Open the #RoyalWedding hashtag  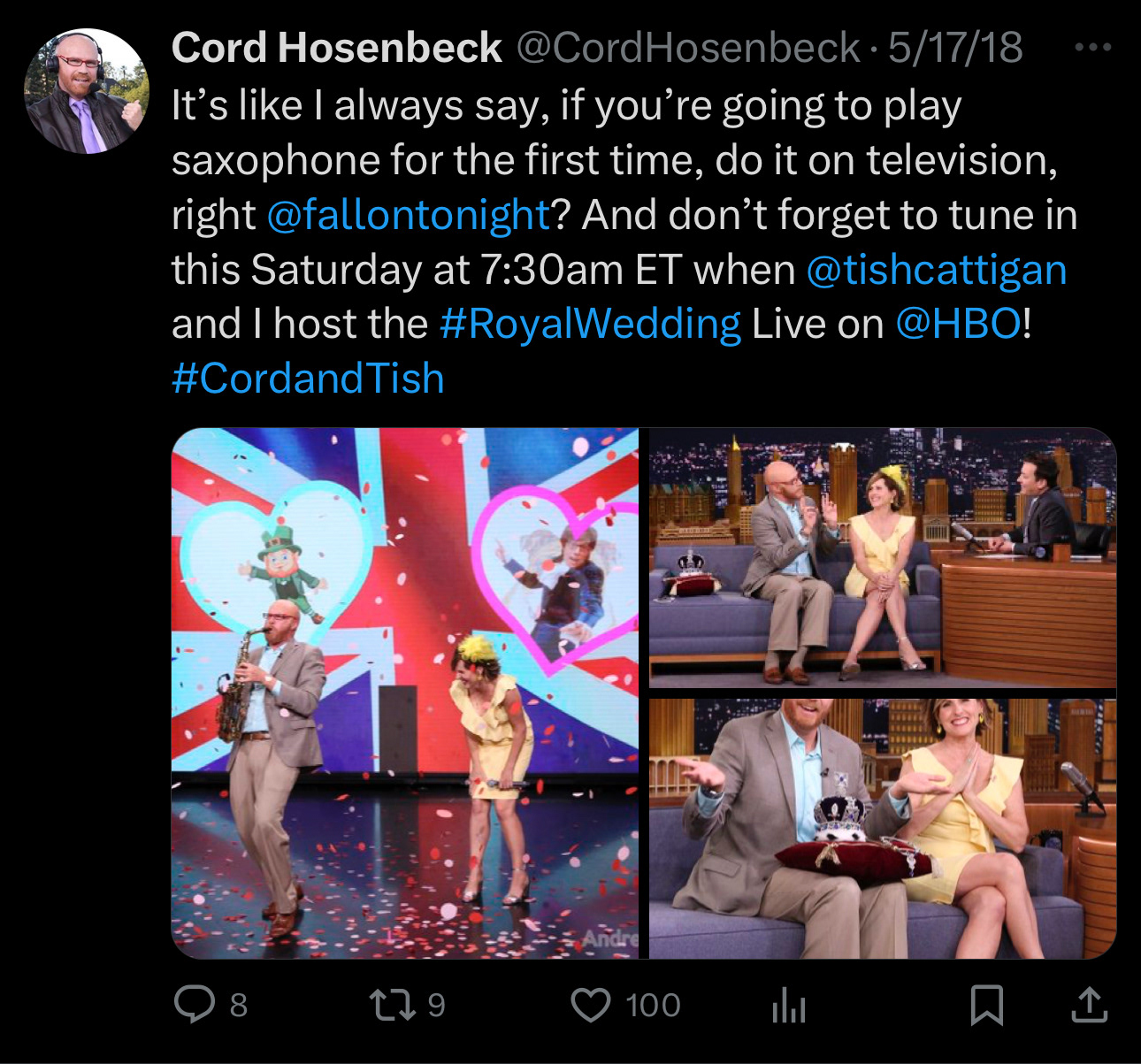[590, 324]
